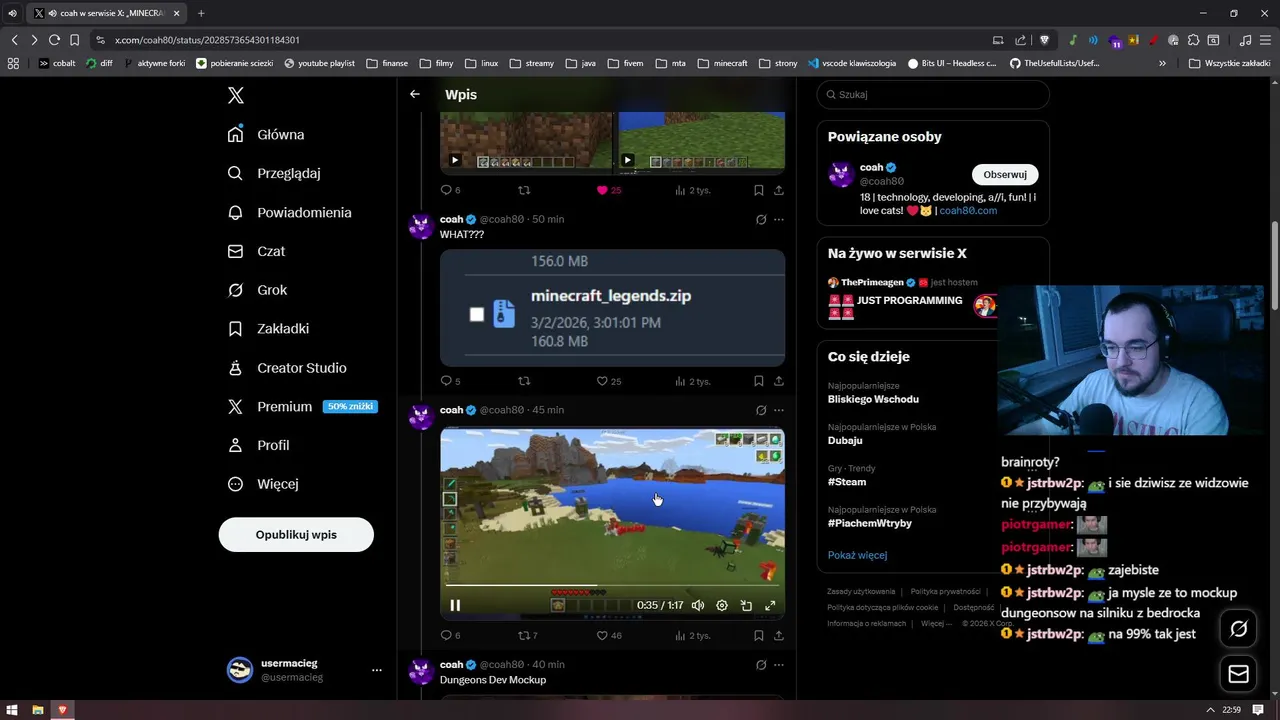The height and width of the screenshot is (720, 1280).
Task: Open the finanse bookmarks folder
Action: [387, 63]
